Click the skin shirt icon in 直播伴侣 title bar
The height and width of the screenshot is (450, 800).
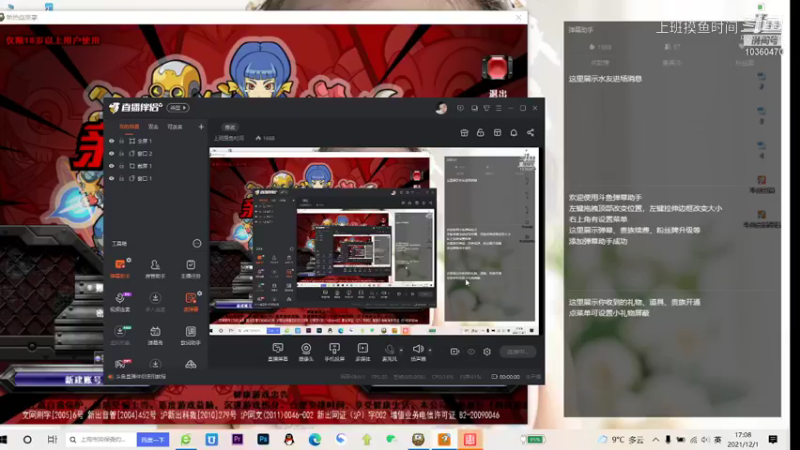486,108
